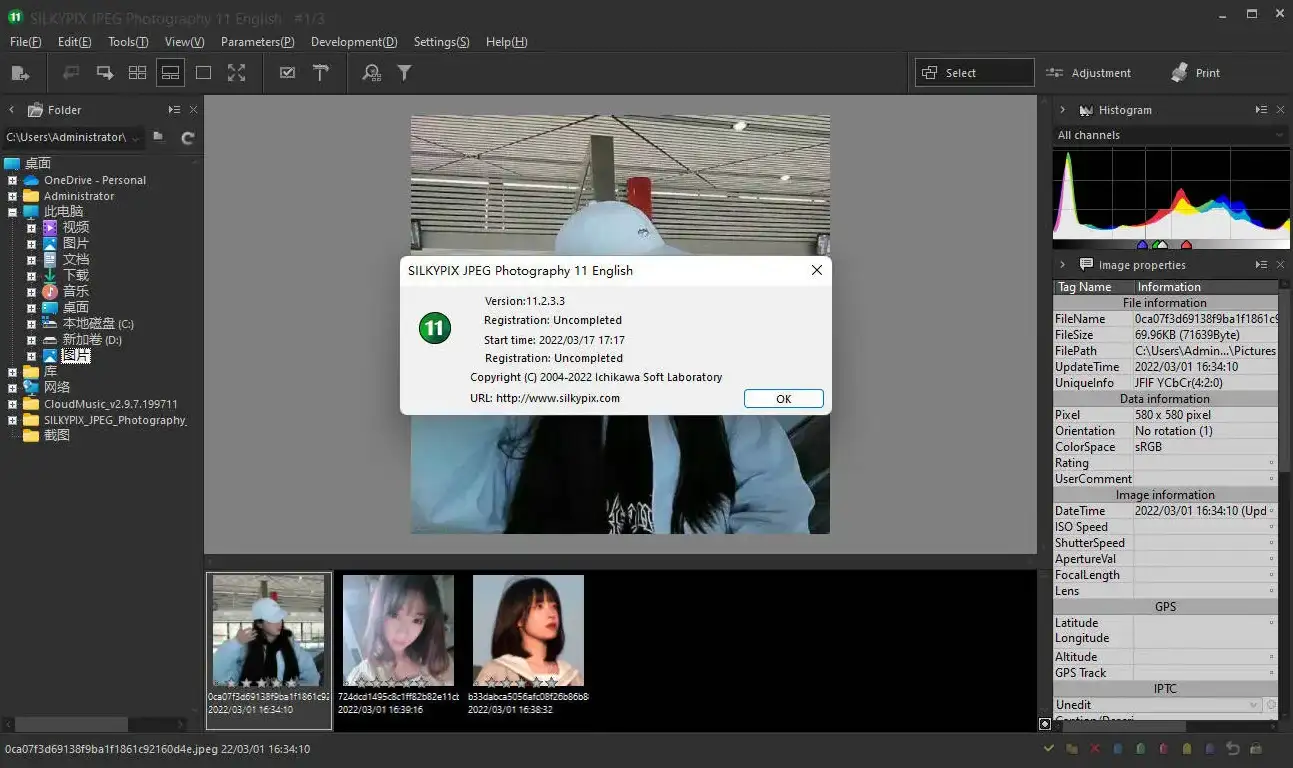The image size is (1293, 768).
Task: Expand the OneDrive - Personal folder
Action: pos(10,179)
